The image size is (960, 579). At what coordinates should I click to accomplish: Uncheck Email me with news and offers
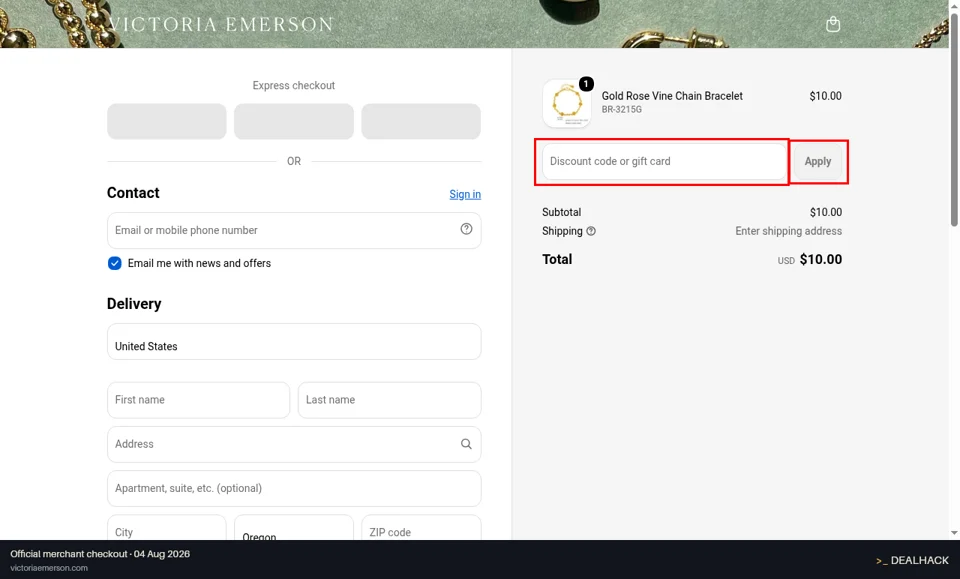(x=114, y=263)
